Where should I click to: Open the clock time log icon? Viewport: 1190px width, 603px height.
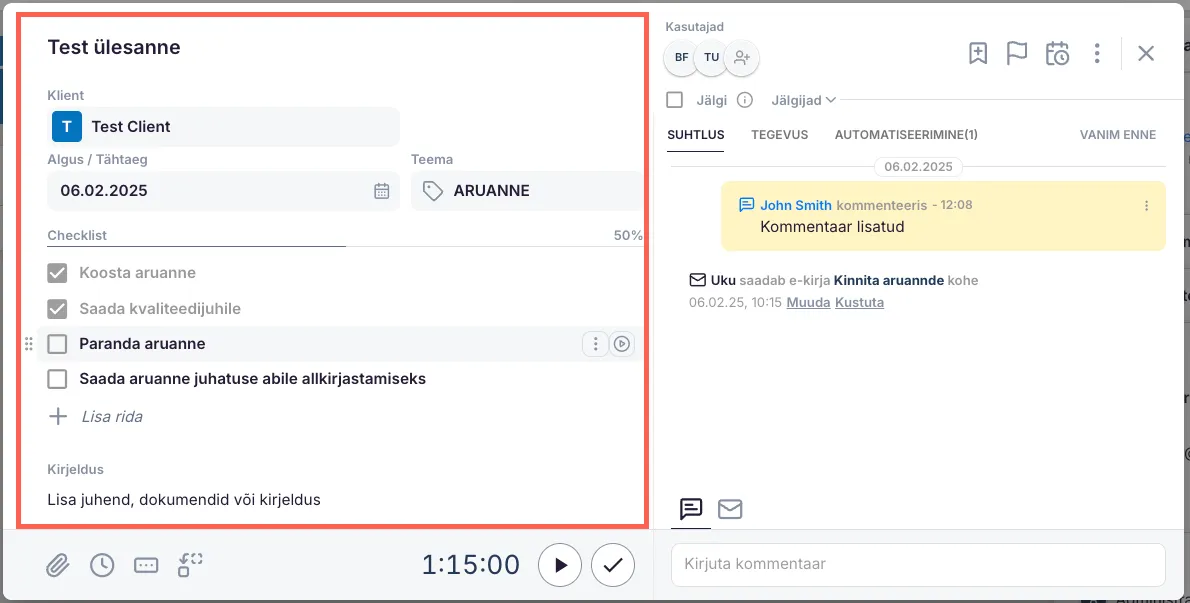[x=102, y=566]
